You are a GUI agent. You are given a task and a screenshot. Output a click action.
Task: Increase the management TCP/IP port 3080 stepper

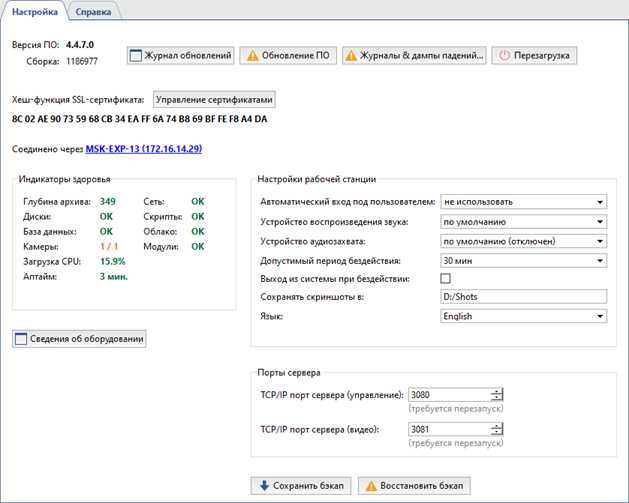pos(497,391)
